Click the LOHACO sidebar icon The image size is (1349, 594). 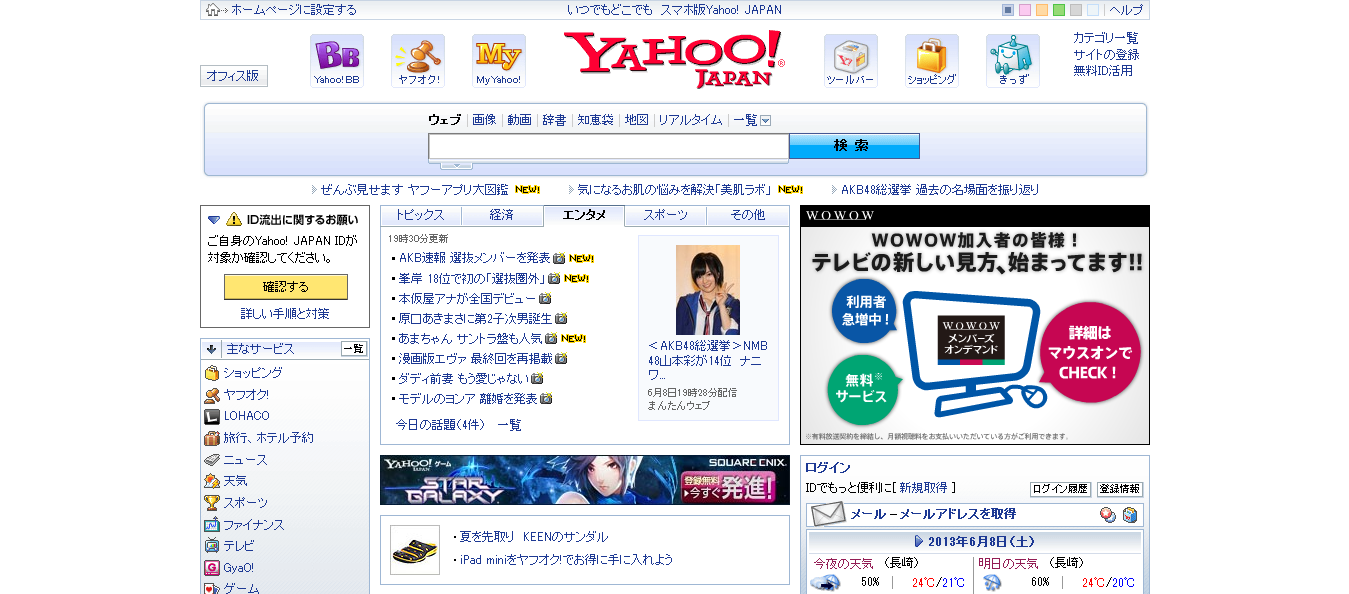coord(212,416)
